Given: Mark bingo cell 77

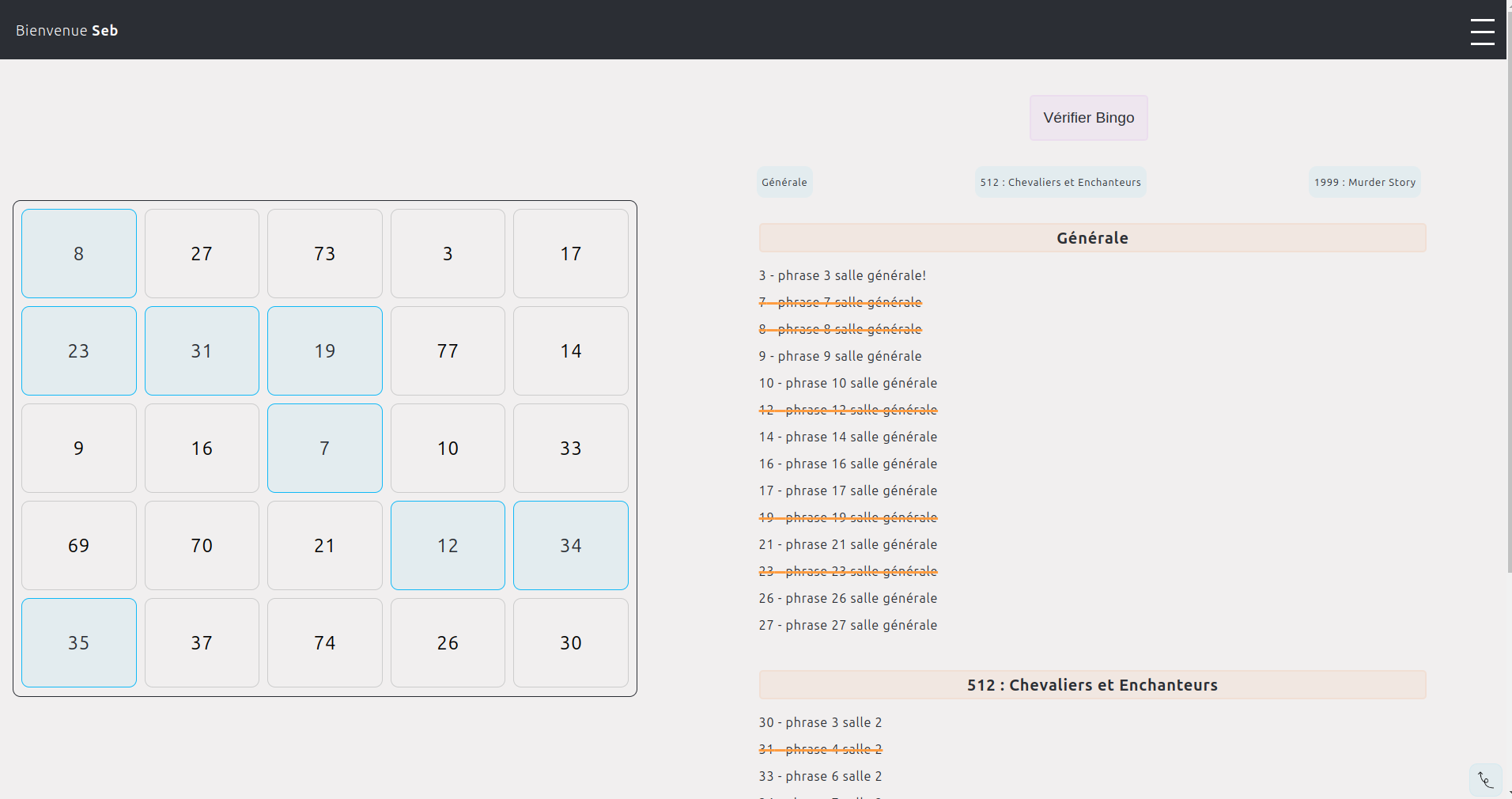Looking at the screenshot, I should (448, 350).
